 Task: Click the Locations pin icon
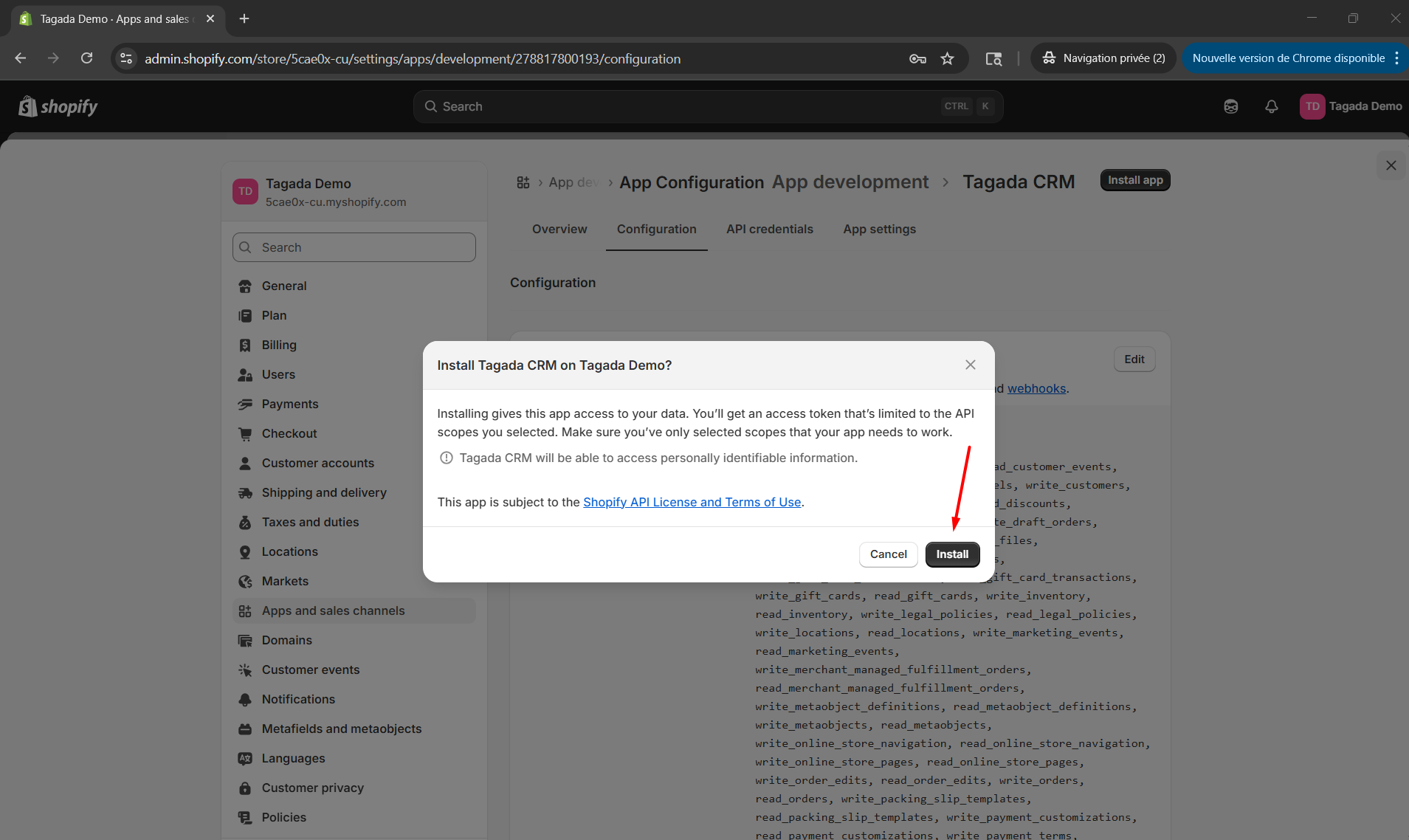[245, 552]
